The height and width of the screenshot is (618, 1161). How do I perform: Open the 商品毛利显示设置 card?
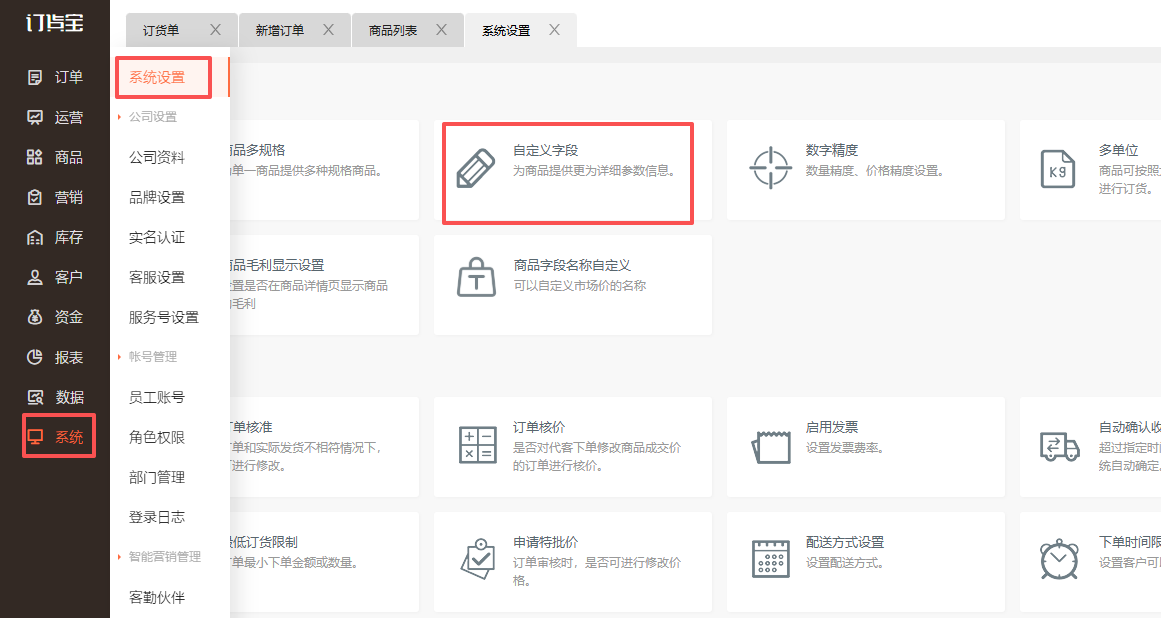point(324,285)
